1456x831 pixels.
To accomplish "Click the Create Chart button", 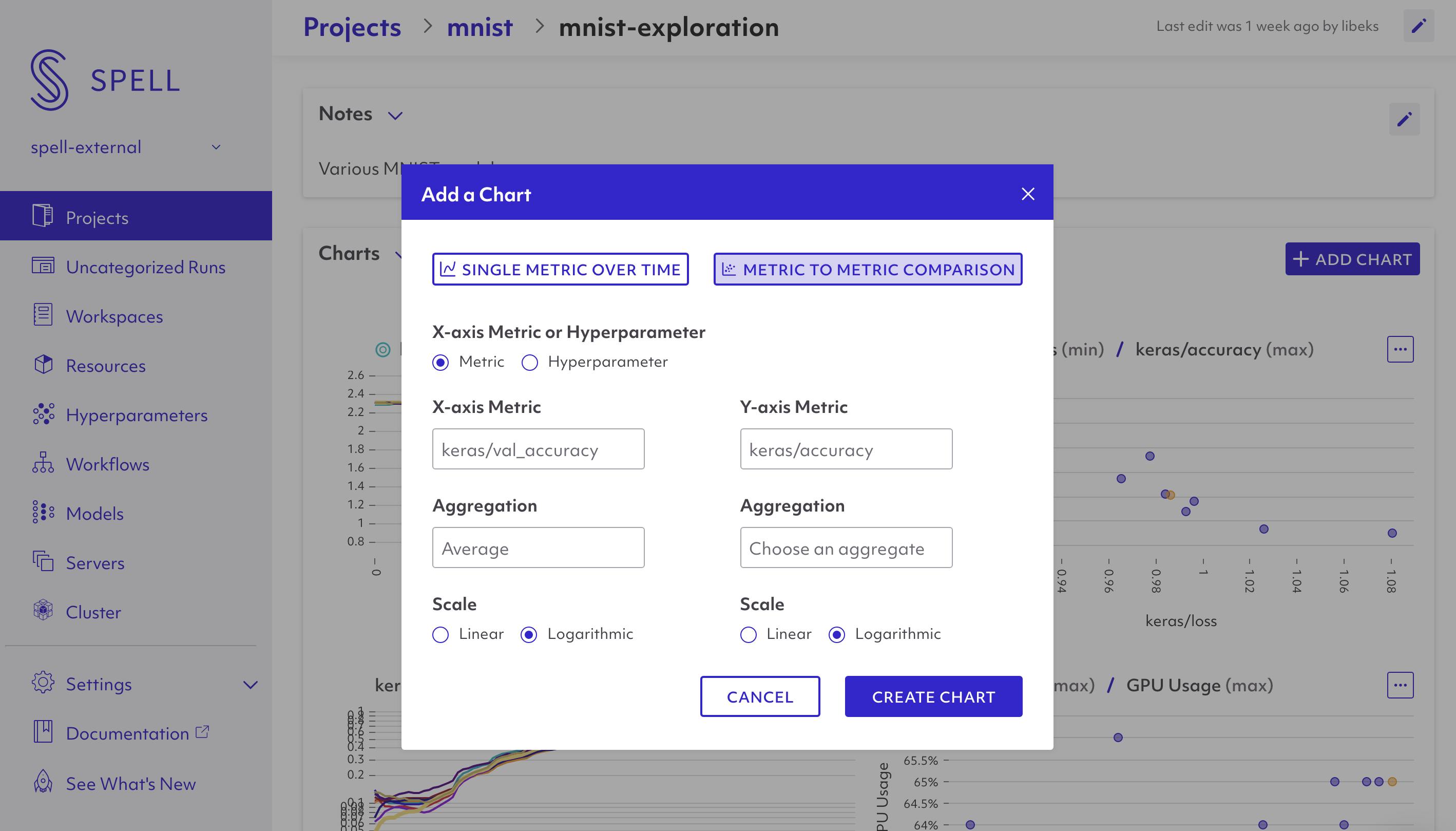I will (933, 696).
